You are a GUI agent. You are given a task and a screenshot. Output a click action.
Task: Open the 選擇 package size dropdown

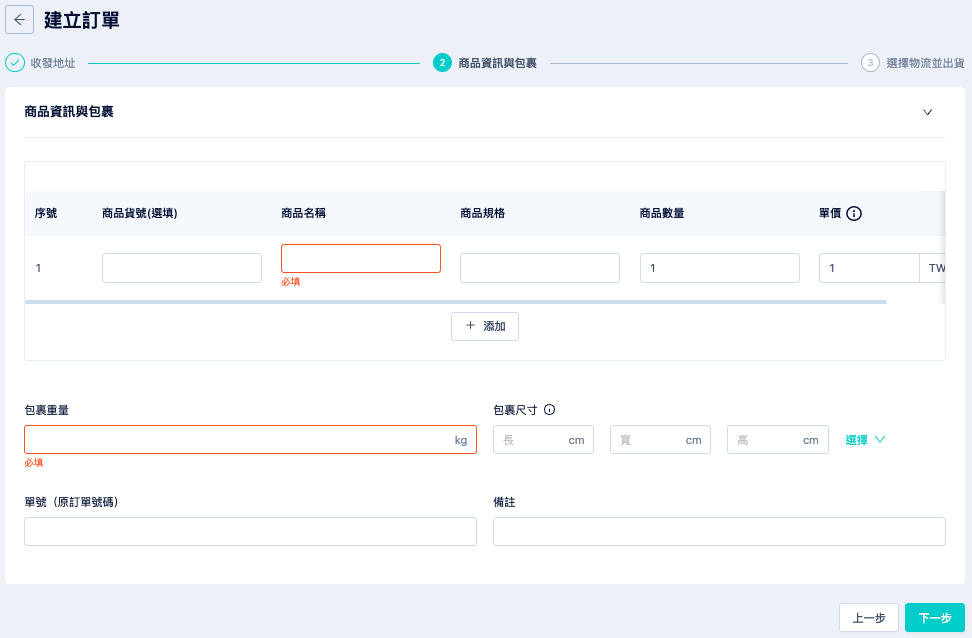point(865,440)
